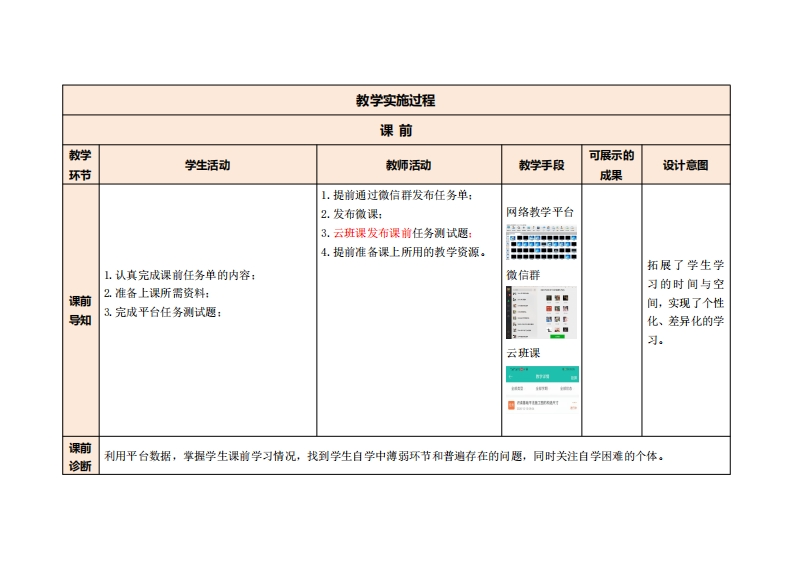Open the 网络教学平台 screenshot thumbnail

pyautogui.click(x=541, y=243)
